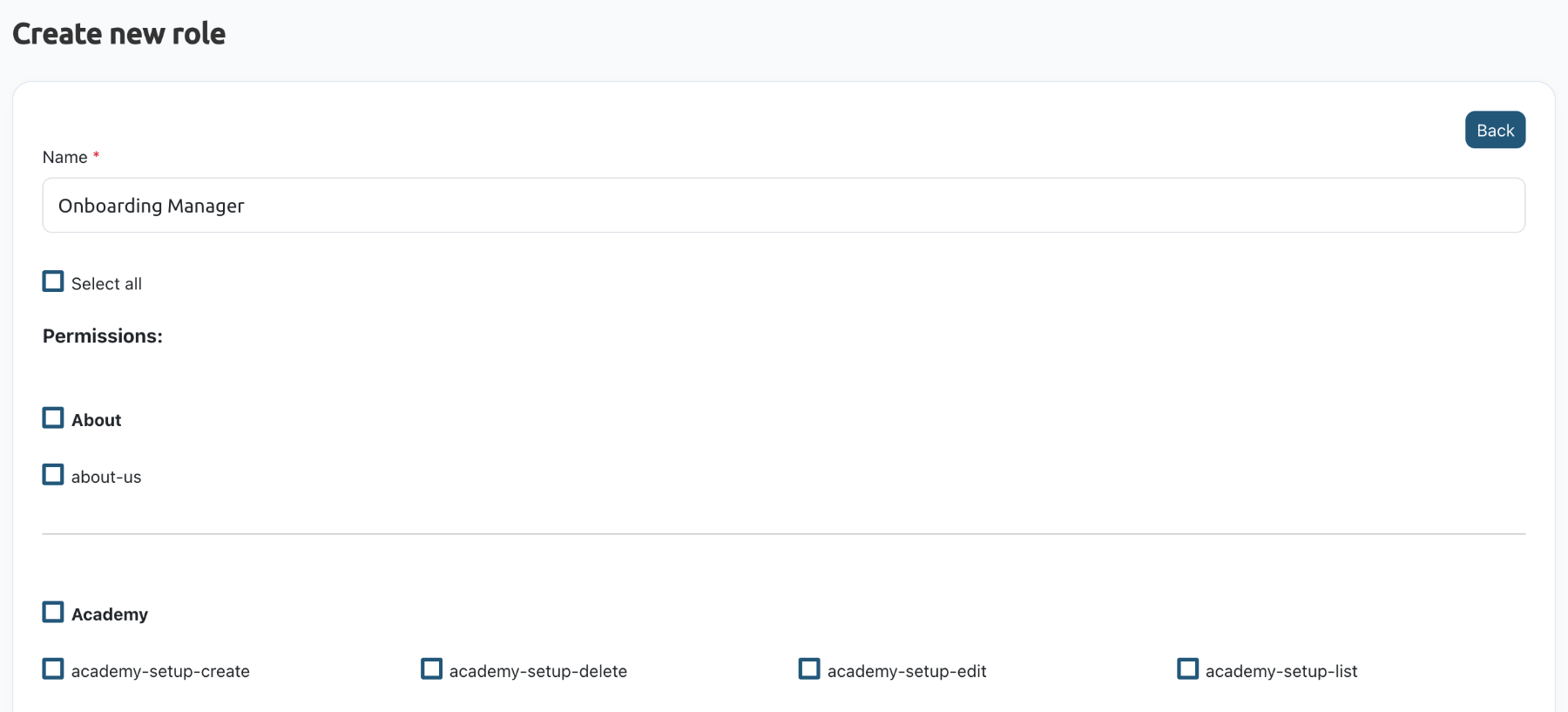This screenshot has width=1568, height=712.
Task: Click the Back button
Action: pyautogui.click(x=1495, y=130)
